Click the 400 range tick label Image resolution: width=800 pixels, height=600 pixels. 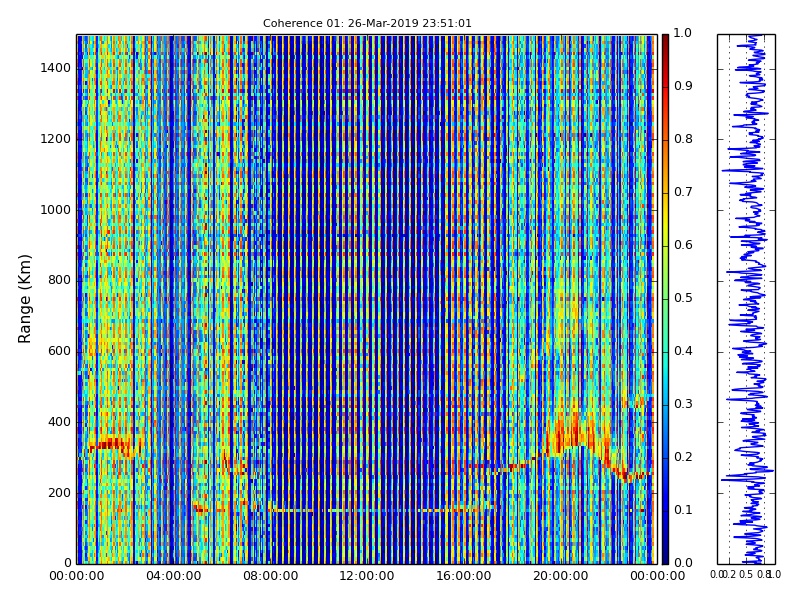click(59, 422)
